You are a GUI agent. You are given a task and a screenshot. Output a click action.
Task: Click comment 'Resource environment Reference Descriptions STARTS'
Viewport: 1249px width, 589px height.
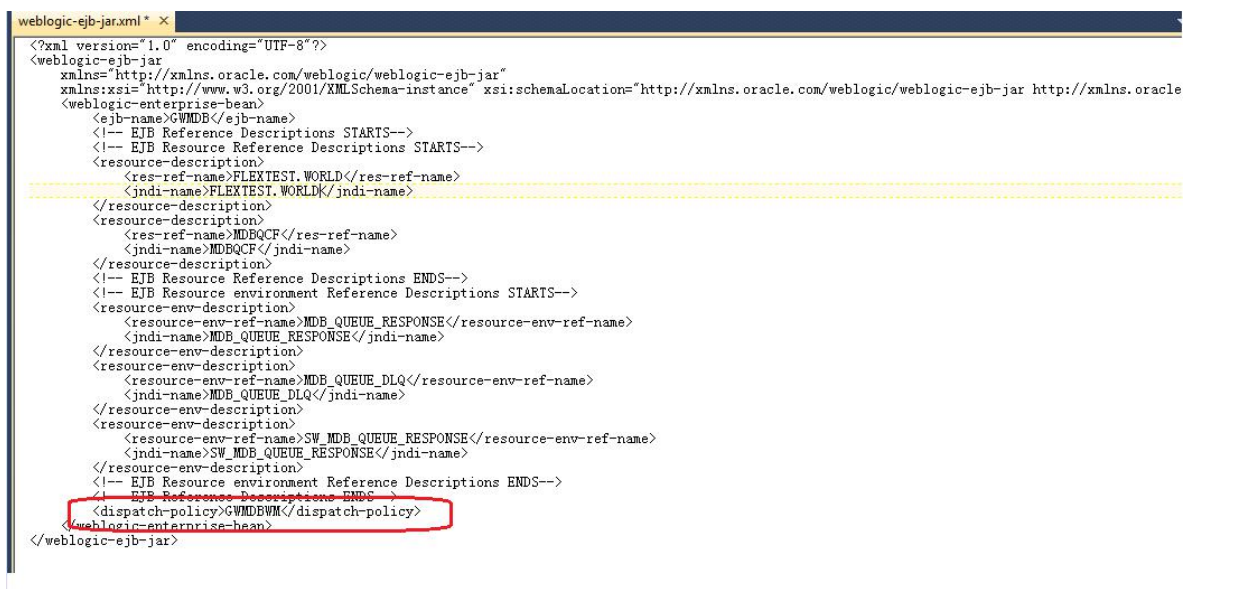(x=335, y=293)
